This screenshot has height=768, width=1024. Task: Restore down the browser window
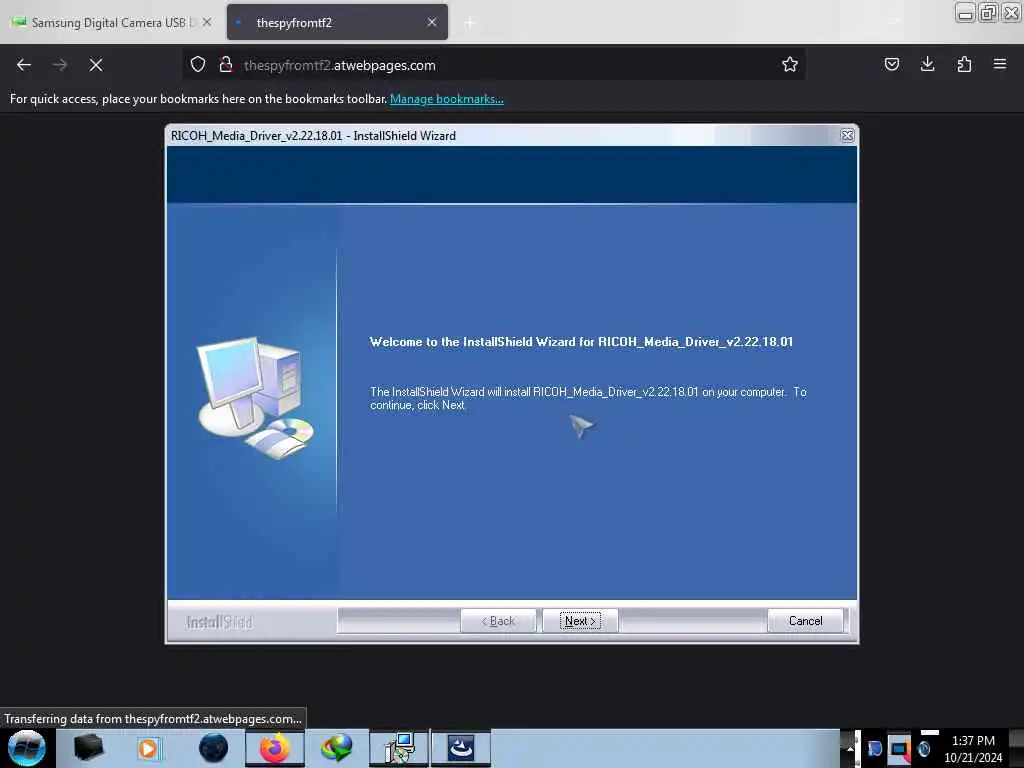click(x=988, y=12)
